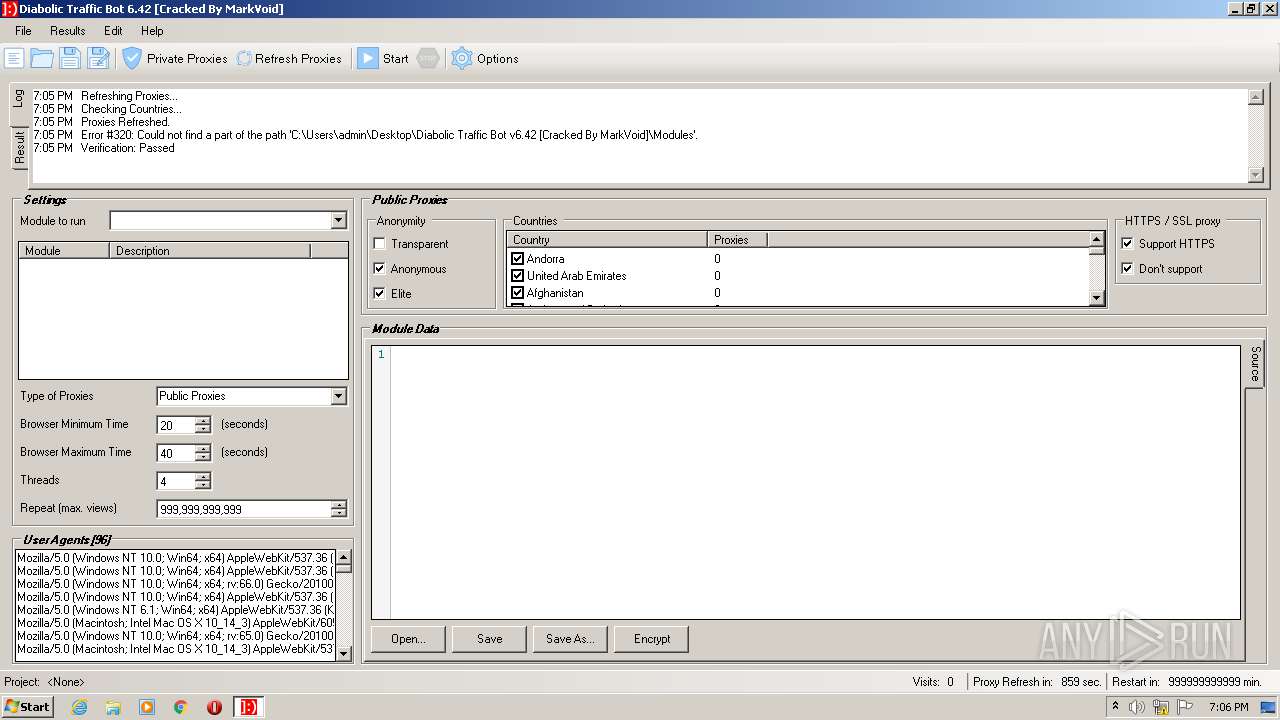Screen dimensions: 1280x720
Task: Click the New project icon
Action: (14, 58)
